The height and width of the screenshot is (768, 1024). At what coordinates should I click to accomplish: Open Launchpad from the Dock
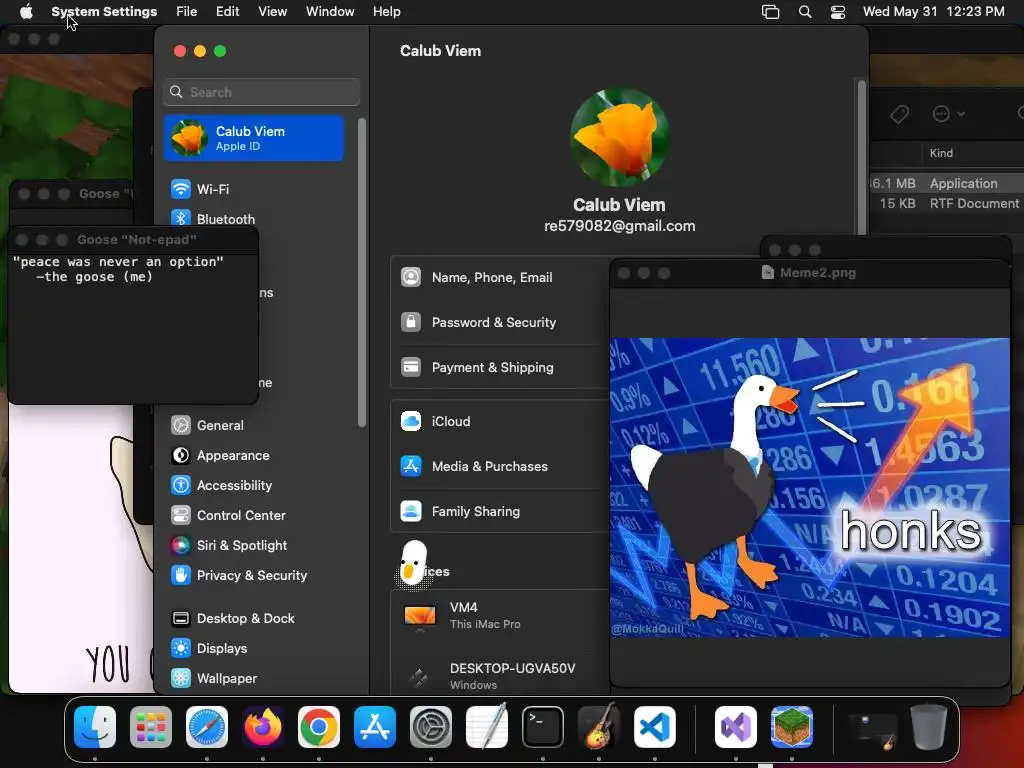(x=151, y=727)
